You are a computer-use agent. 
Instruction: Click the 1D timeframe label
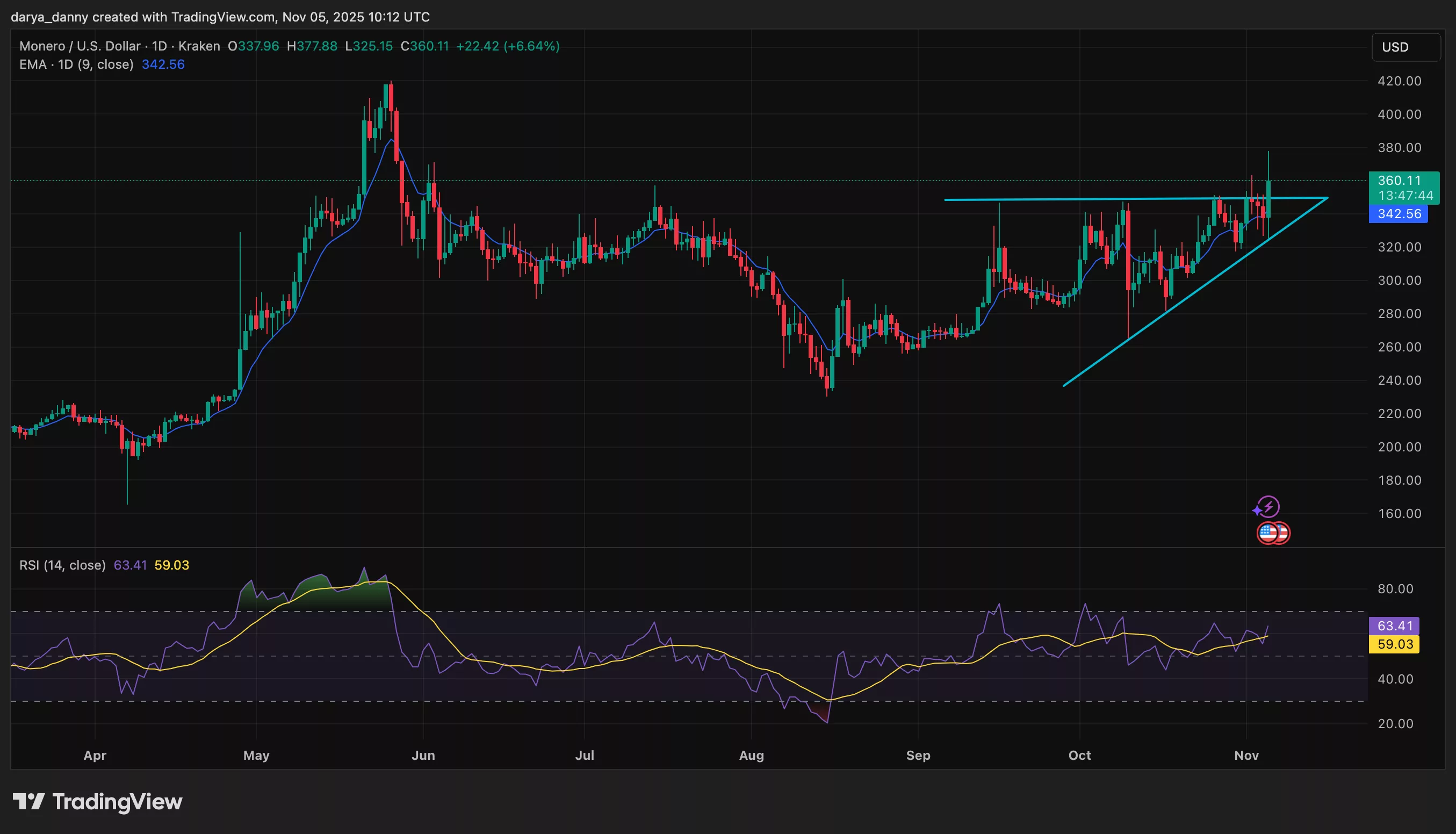tap(161, 46)
